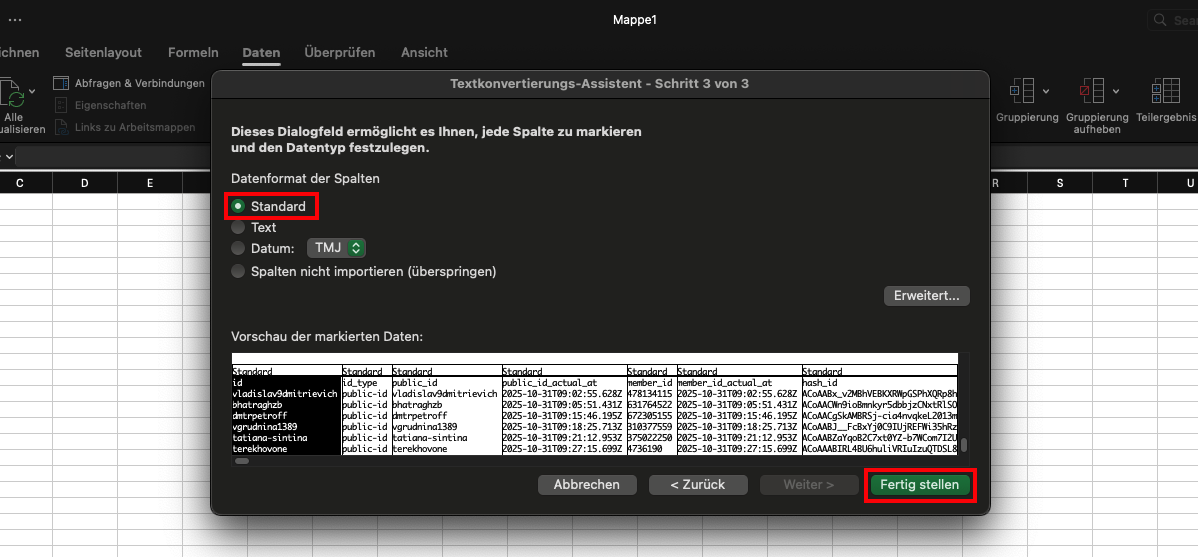Select the Datum radio button
Image resolution: width=1198 pixels, height=557 pixels.
point(238,248)
